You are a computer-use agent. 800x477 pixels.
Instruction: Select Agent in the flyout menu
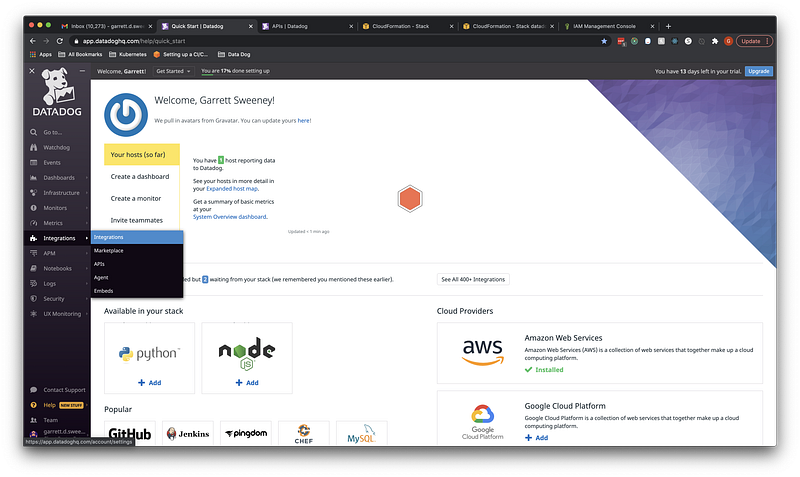137,278
